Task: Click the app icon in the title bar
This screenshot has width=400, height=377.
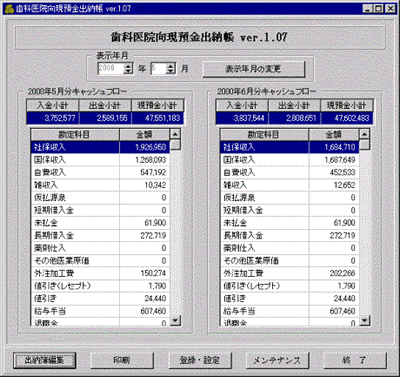Action: 9,9
